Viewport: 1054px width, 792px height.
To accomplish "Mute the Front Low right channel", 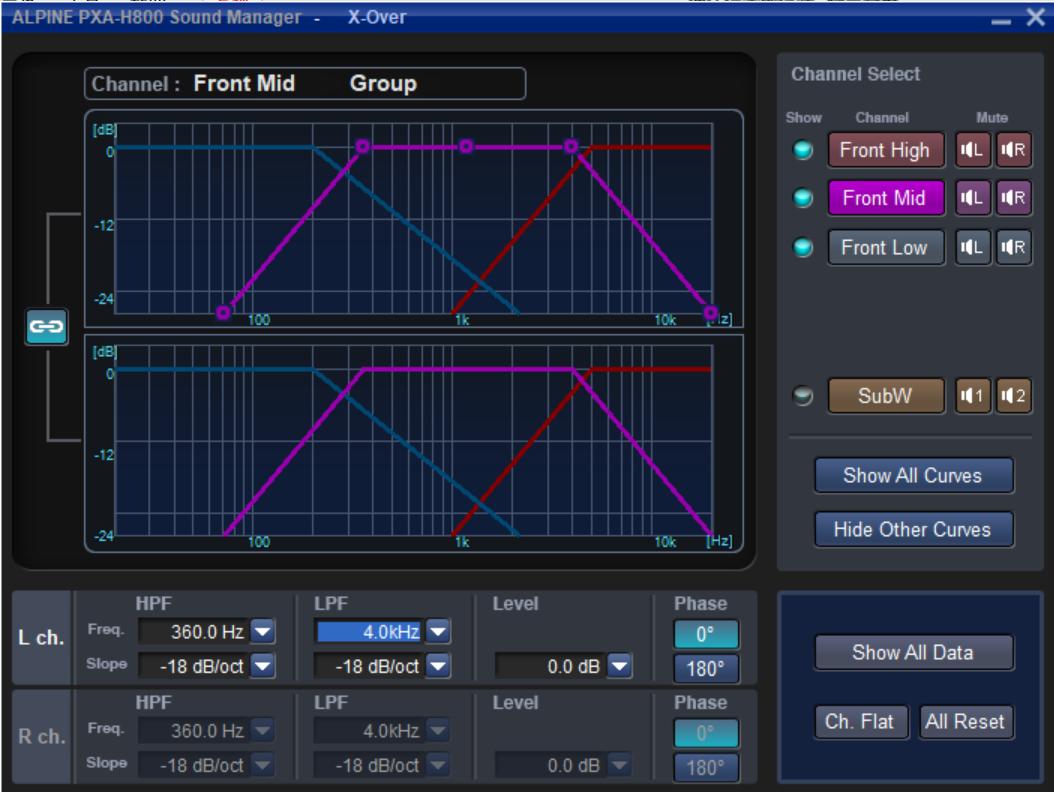I will 1012,247.
